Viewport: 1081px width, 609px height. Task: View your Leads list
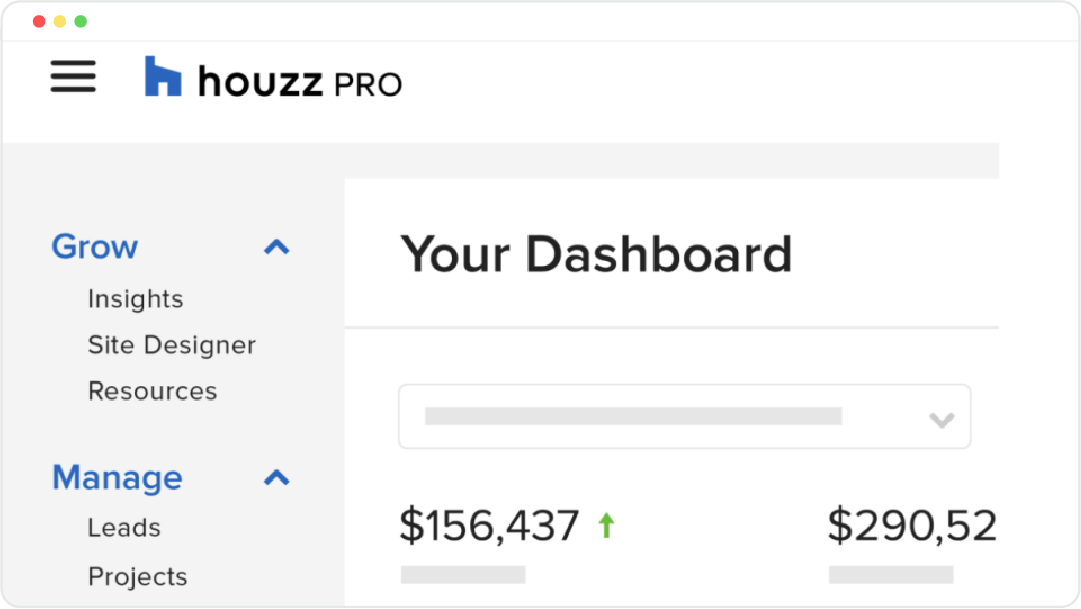click(124, 527)
